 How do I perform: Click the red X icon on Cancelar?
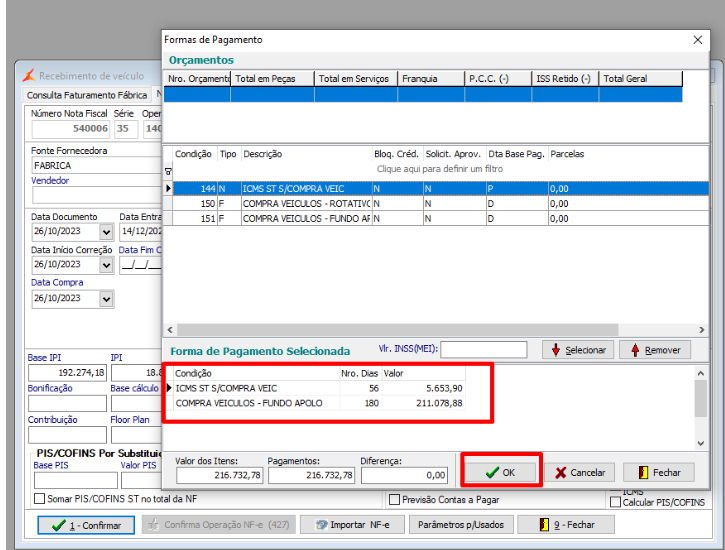click(560, 472)
